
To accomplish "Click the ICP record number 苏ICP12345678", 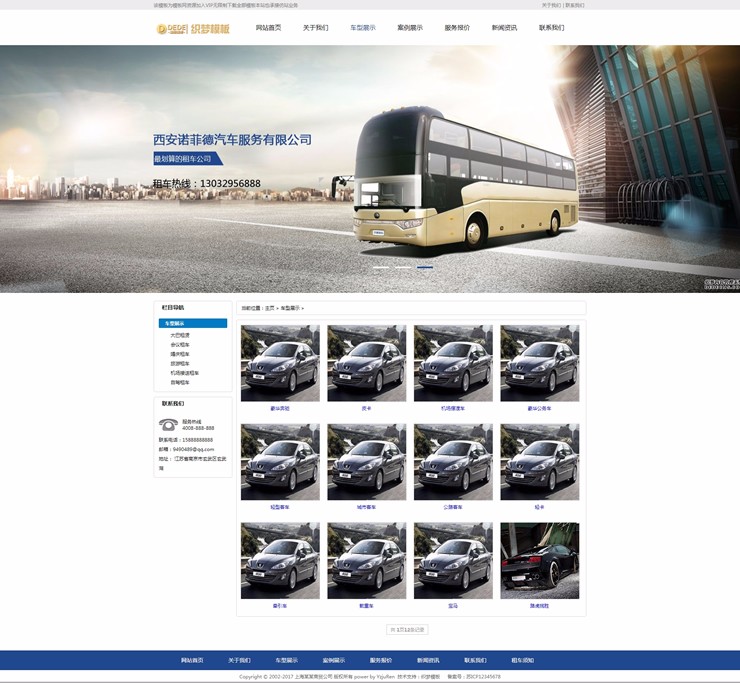I will click(483, 676).
